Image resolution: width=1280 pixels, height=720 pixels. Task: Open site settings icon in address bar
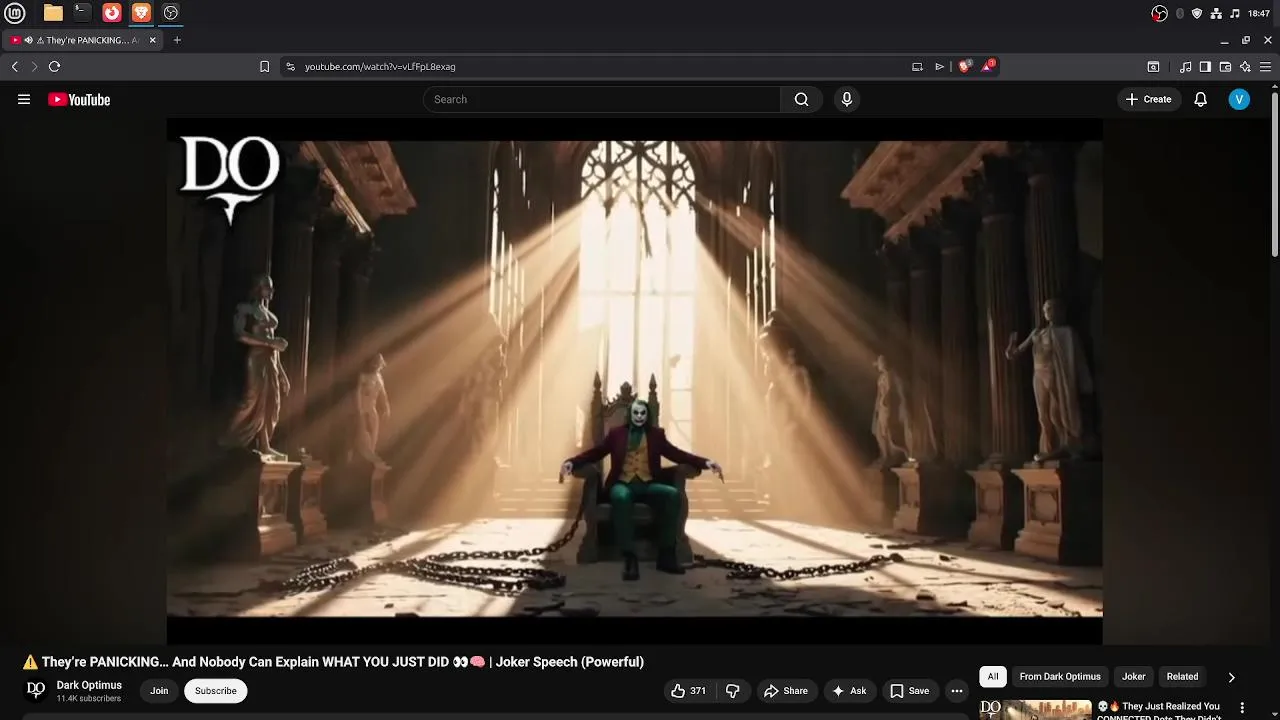[x=290, y=66]
